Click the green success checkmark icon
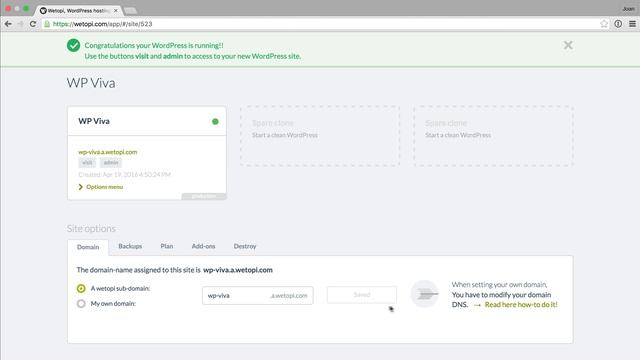Viewport: 640px width, 360px height. (73, 45)
